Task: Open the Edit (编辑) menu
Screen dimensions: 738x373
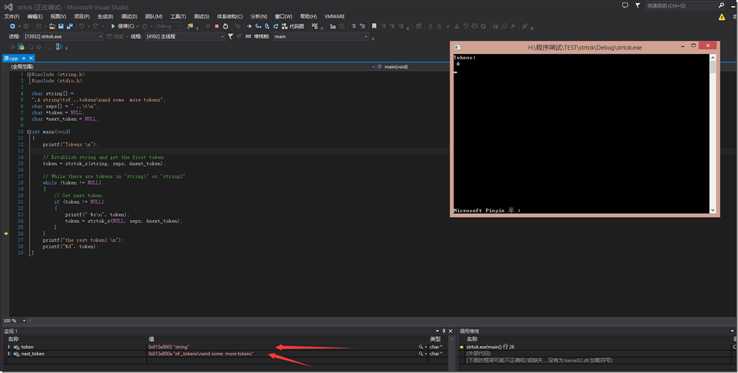Action: point(35,16)
